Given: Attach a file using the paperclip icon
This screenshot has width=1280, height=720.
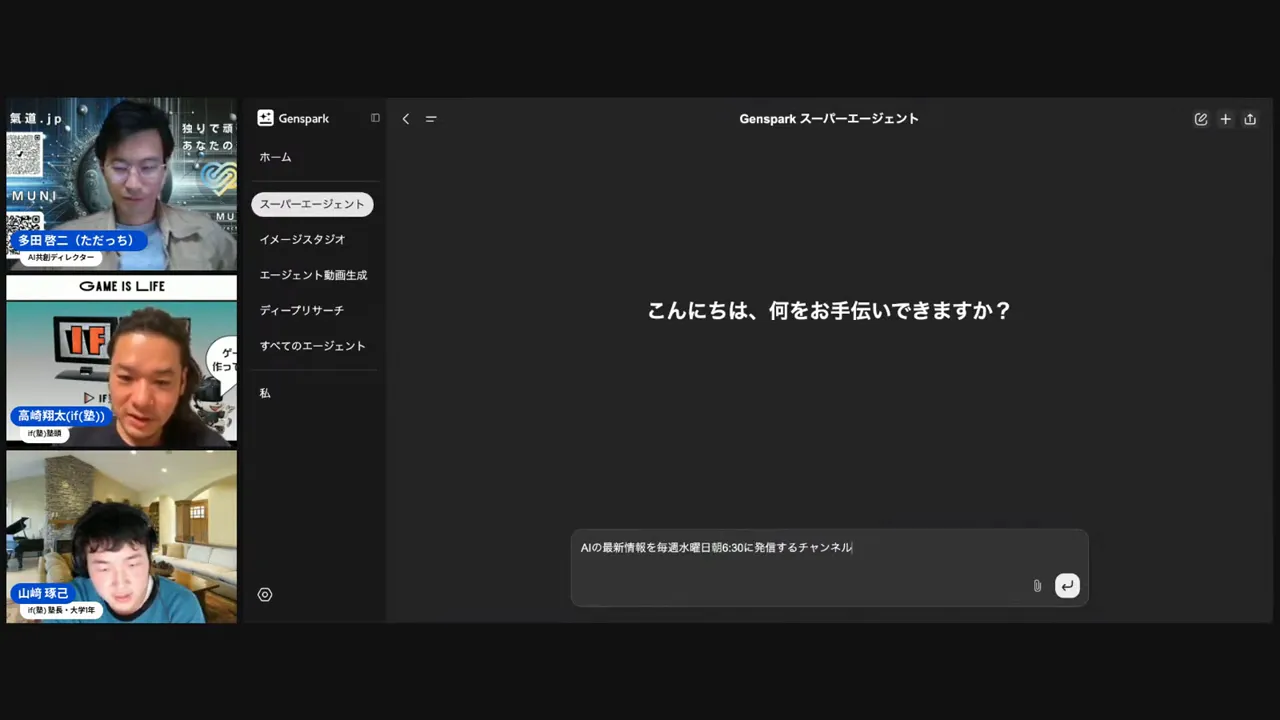Looking at the screenshot, I should pyautogui.click(x=1037, y=586).
